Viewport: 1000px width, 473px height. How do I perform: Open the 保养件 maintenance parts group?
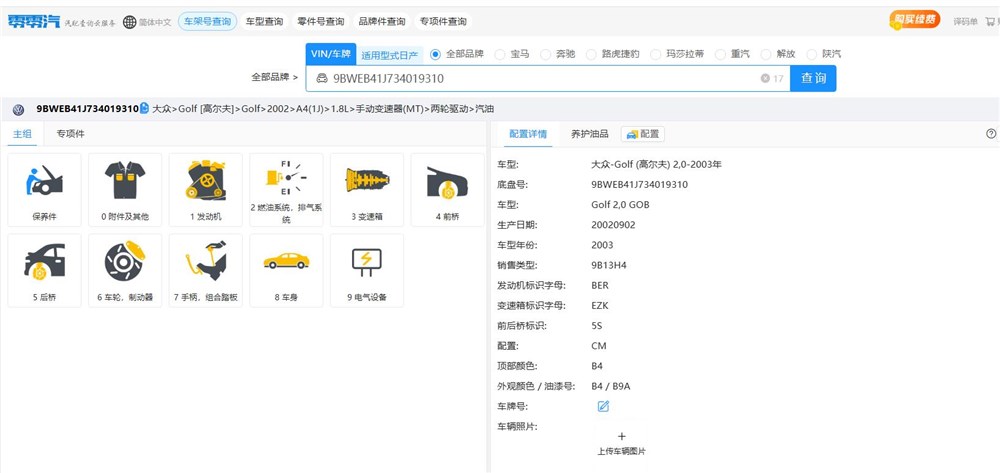tap(44, 190)
